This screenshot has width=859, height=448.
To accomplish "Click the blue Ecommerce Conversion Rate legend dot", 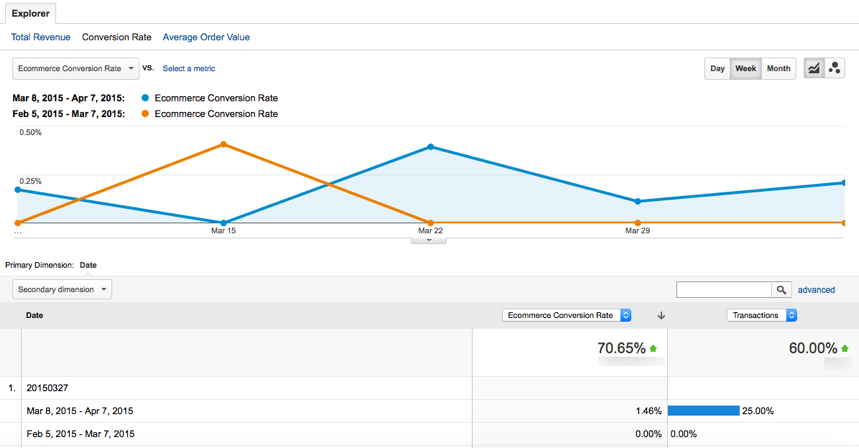I will pyautogui.click(x=145, y=98).
